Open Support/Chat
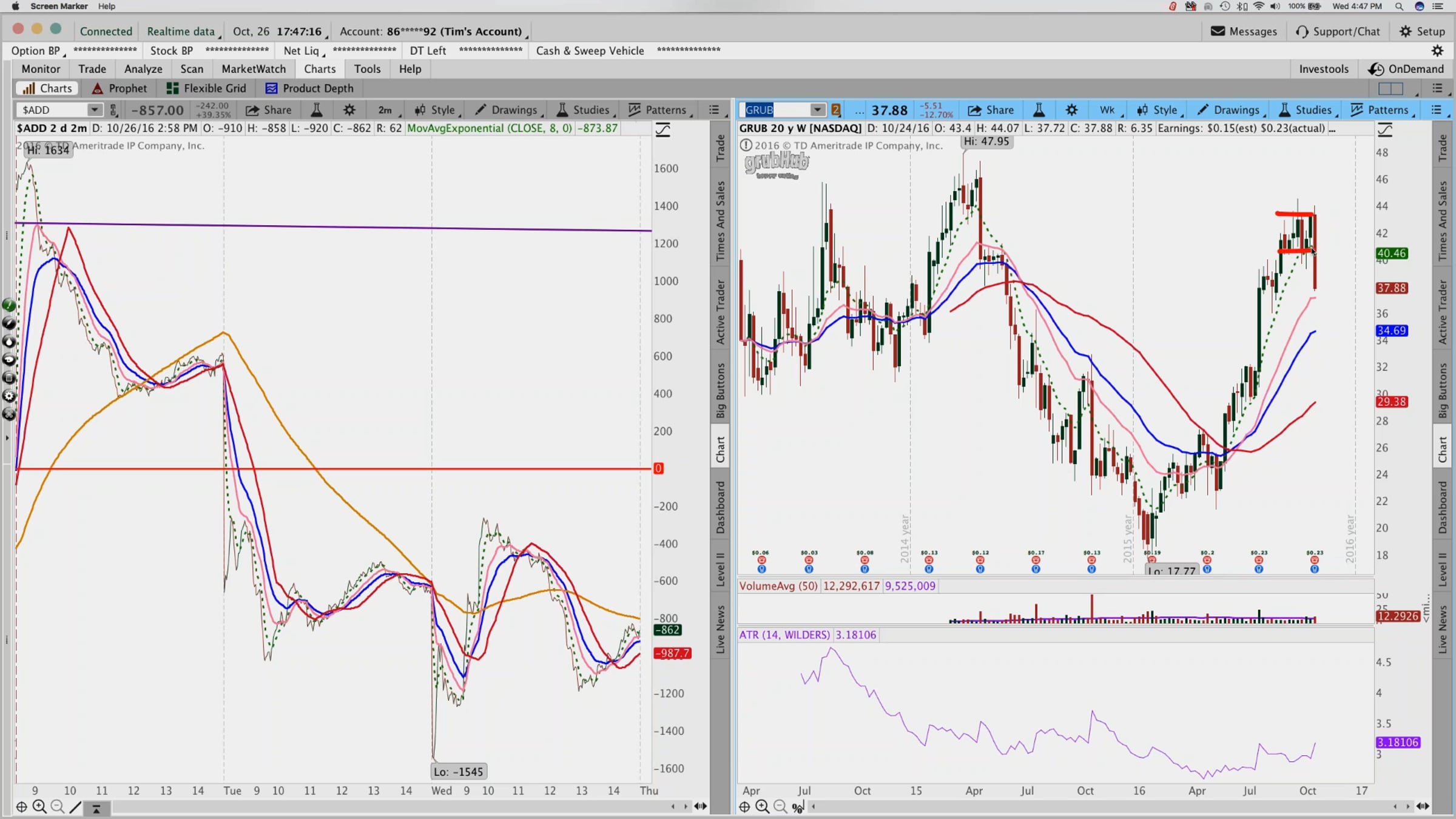The height and width of the screenshot is (819, 1456). pos(1337,32)
